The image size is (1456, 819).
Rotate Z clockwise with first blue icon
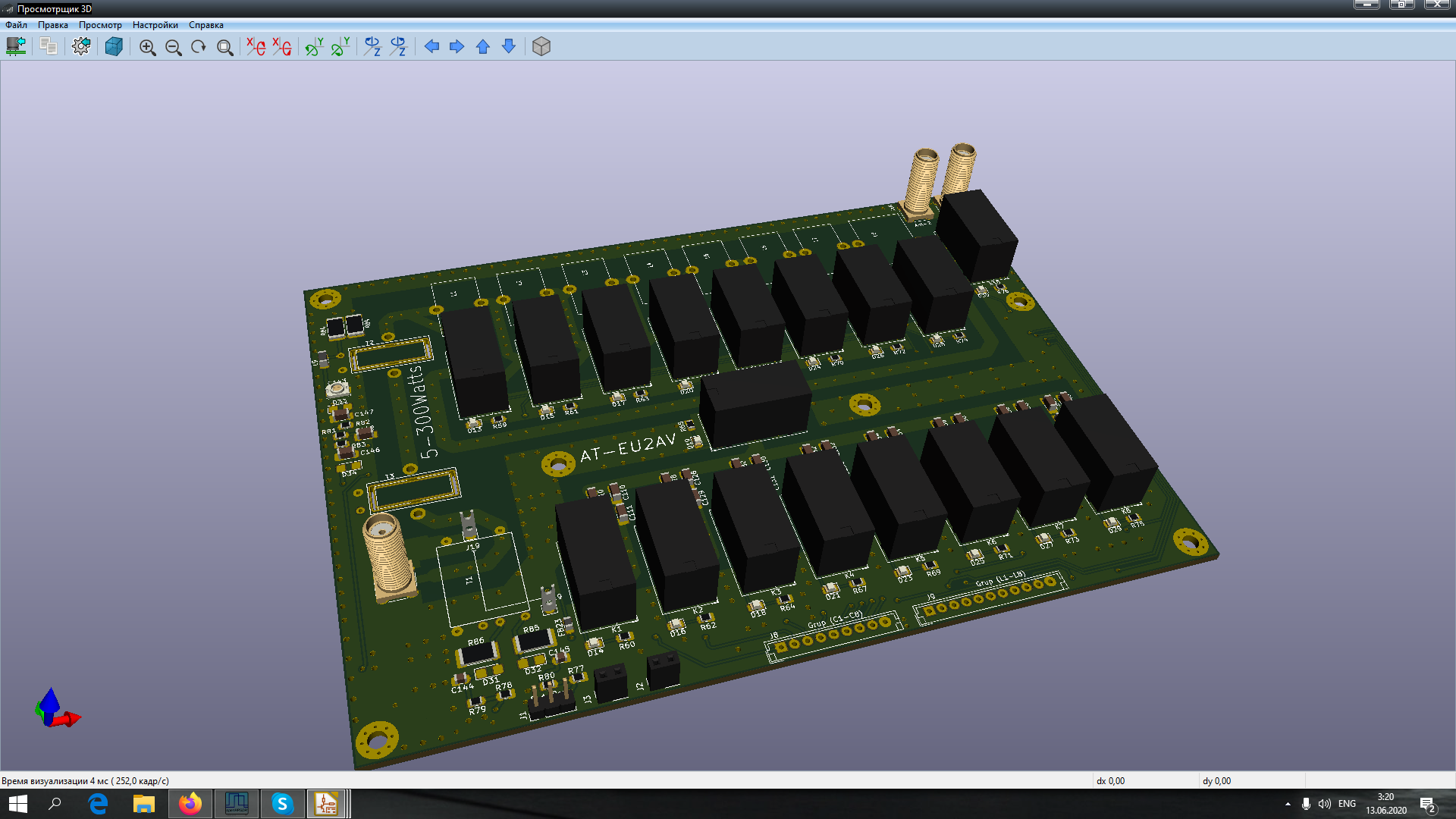(x=372, y=47)
